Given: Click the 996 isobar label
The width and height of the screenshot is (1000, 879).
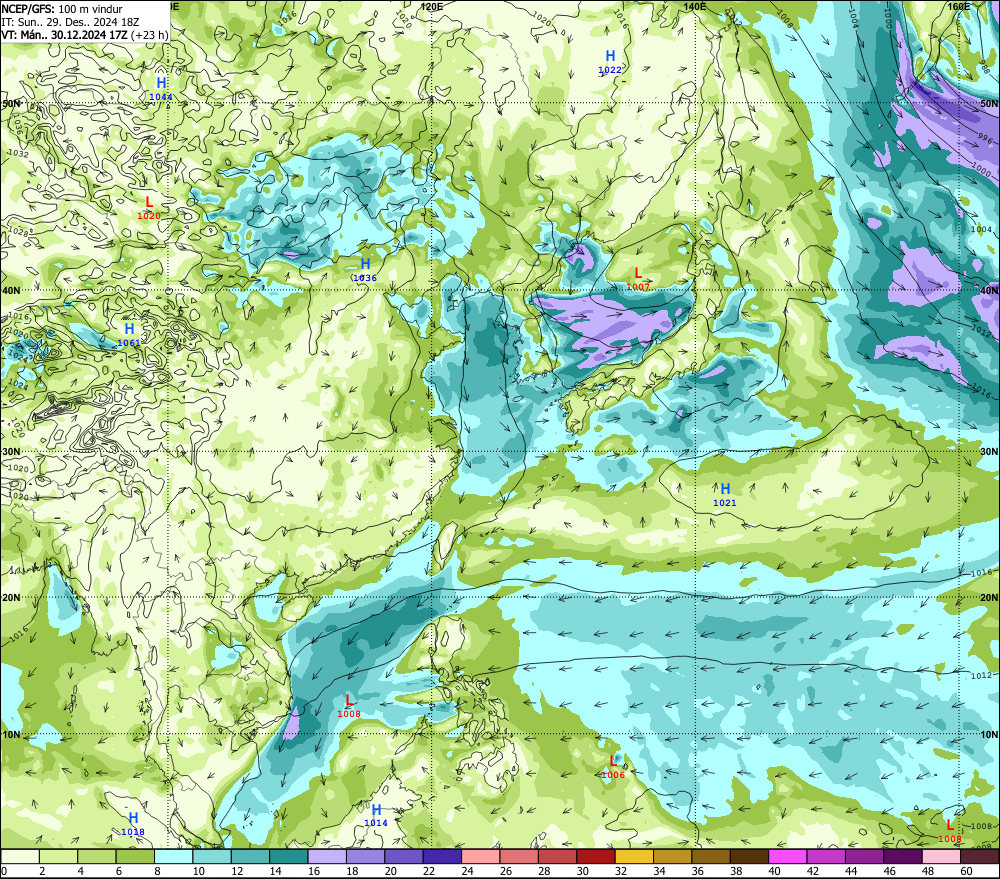Looking at the screenshot, I should click(x=985, y=139).
